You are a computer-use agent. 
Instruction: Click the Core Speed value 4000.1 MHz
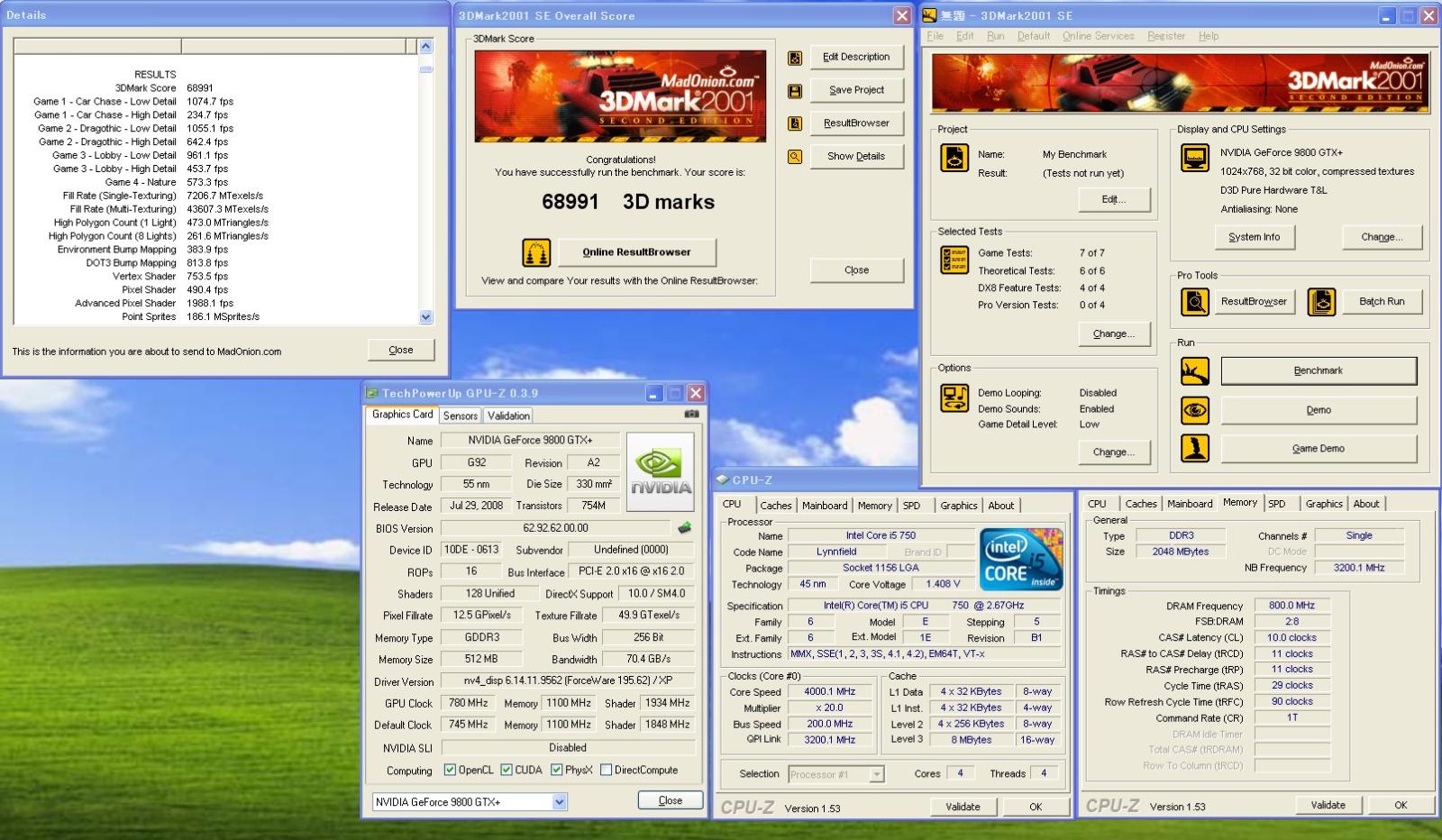(x=830, y=692)
